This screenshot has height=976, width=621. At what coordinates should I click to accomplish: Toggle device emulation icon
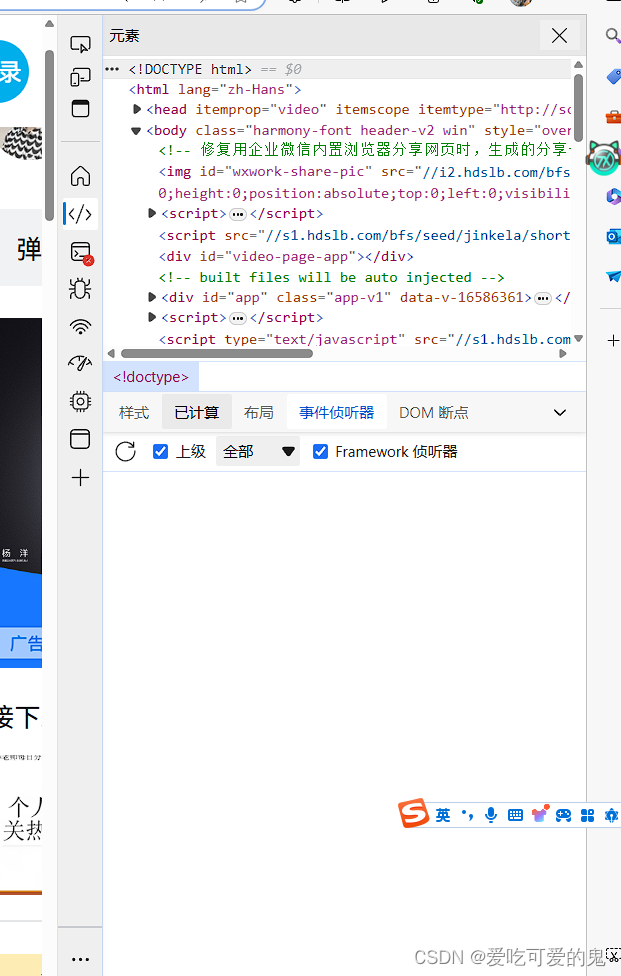80,77
